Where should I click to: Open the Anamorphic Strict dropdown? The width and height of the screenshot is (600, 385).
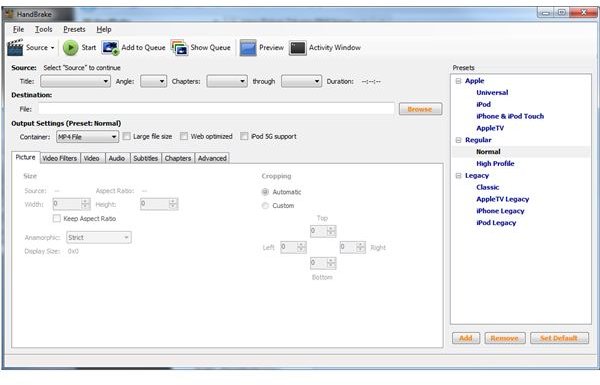click(99, 238)
